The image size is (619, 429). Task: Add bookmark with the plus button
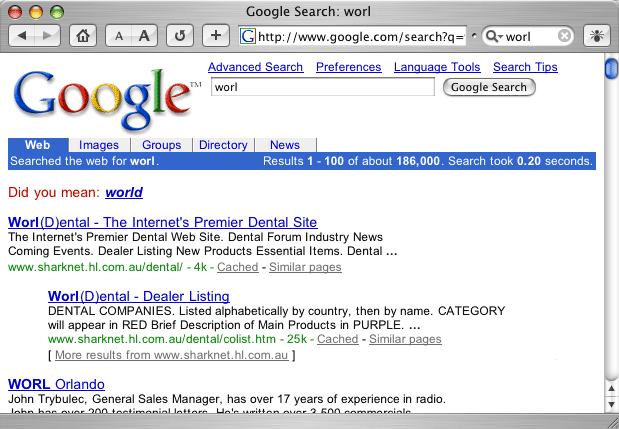[x=216, y=36]
